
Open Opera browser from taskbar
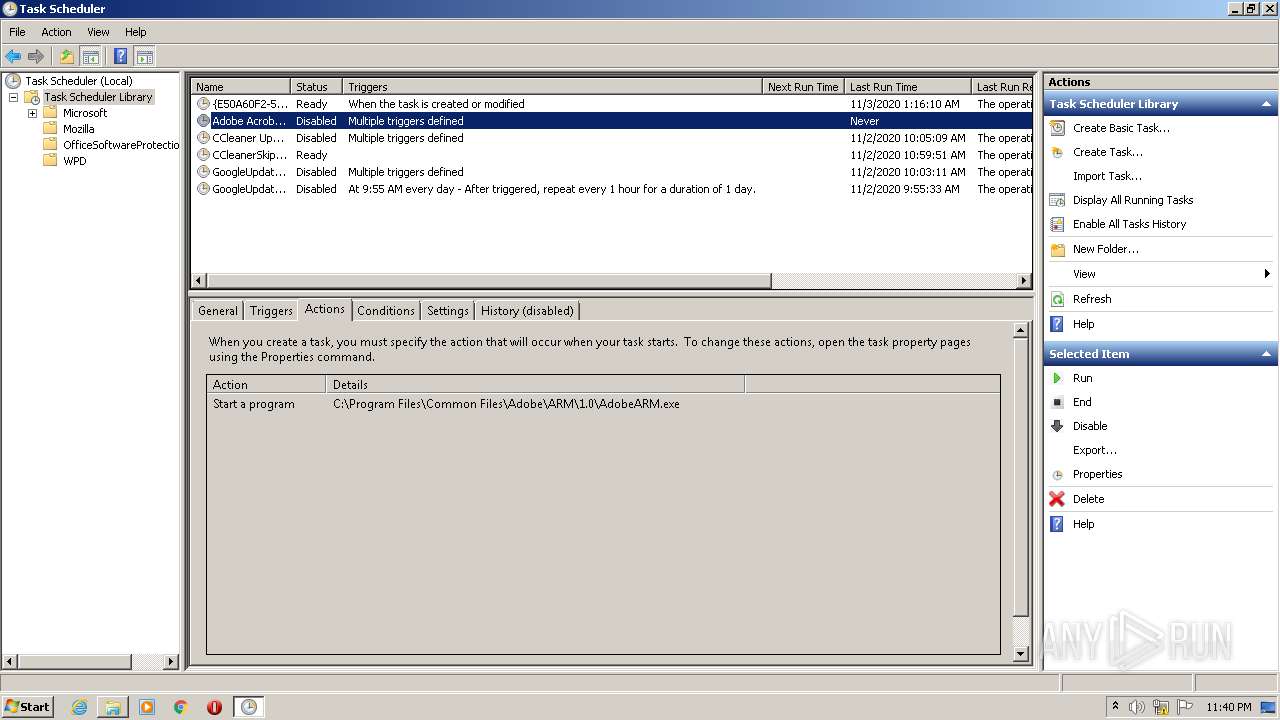coord(214,707)
